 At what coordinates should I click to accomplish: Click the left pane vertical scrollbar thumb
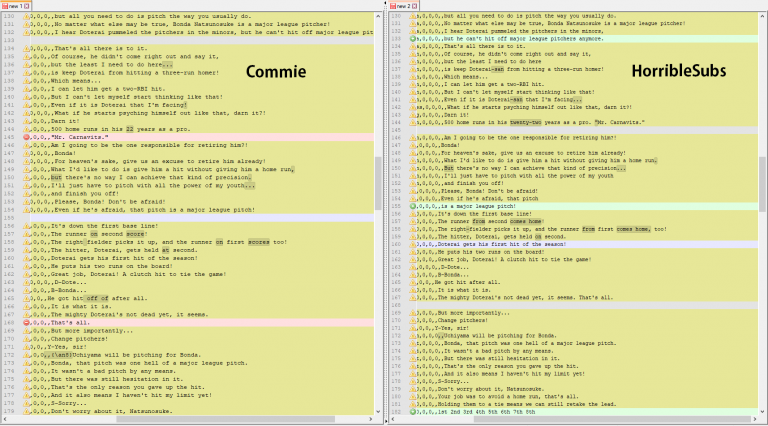378,183
